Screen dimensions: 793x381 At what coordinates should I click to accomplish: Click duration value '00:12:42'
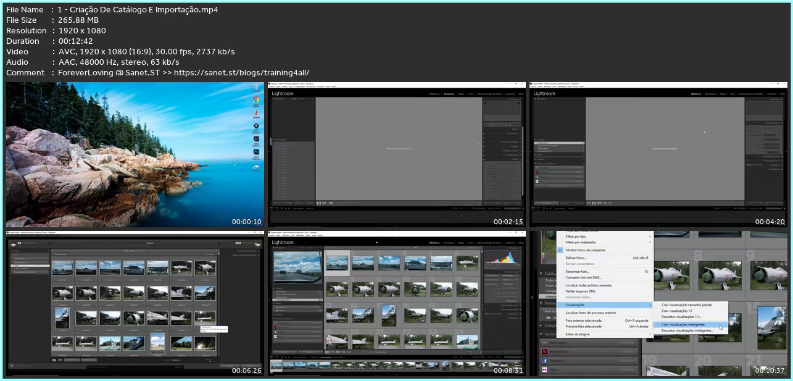[x=76, y=41]
